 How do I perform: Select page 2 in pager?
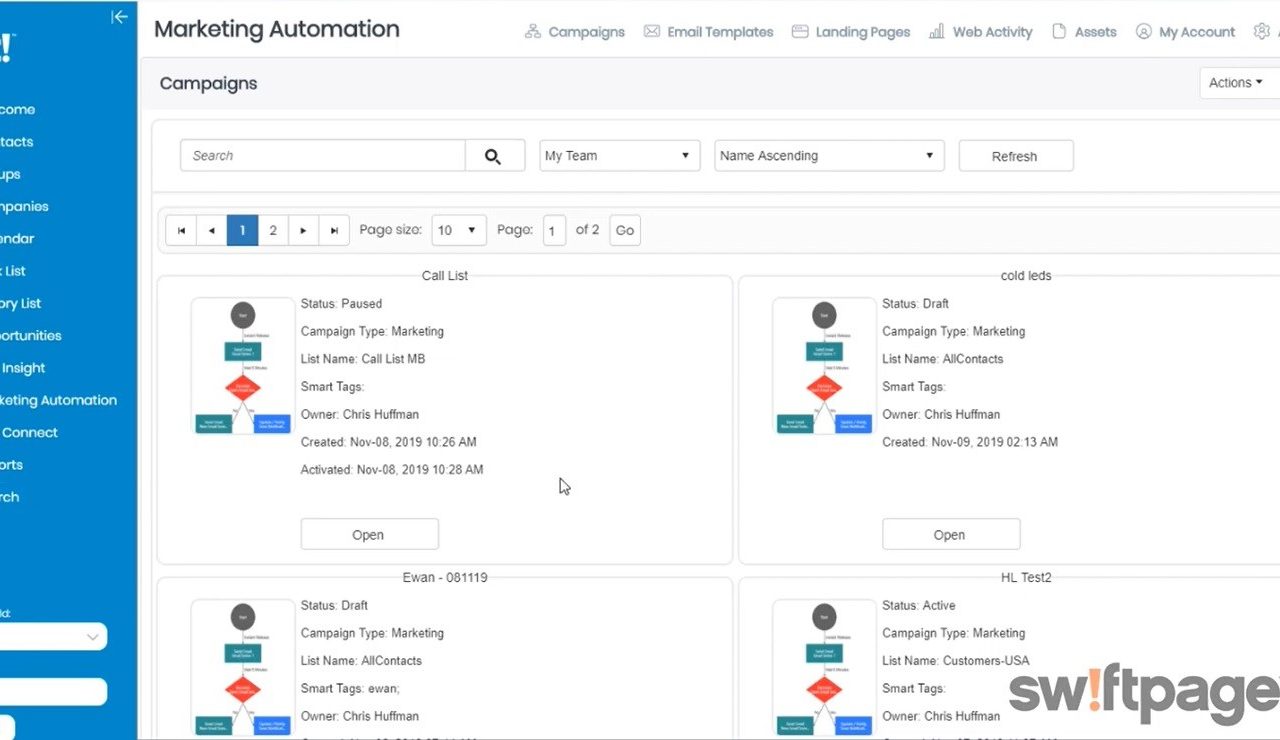[x=273, y=230]
